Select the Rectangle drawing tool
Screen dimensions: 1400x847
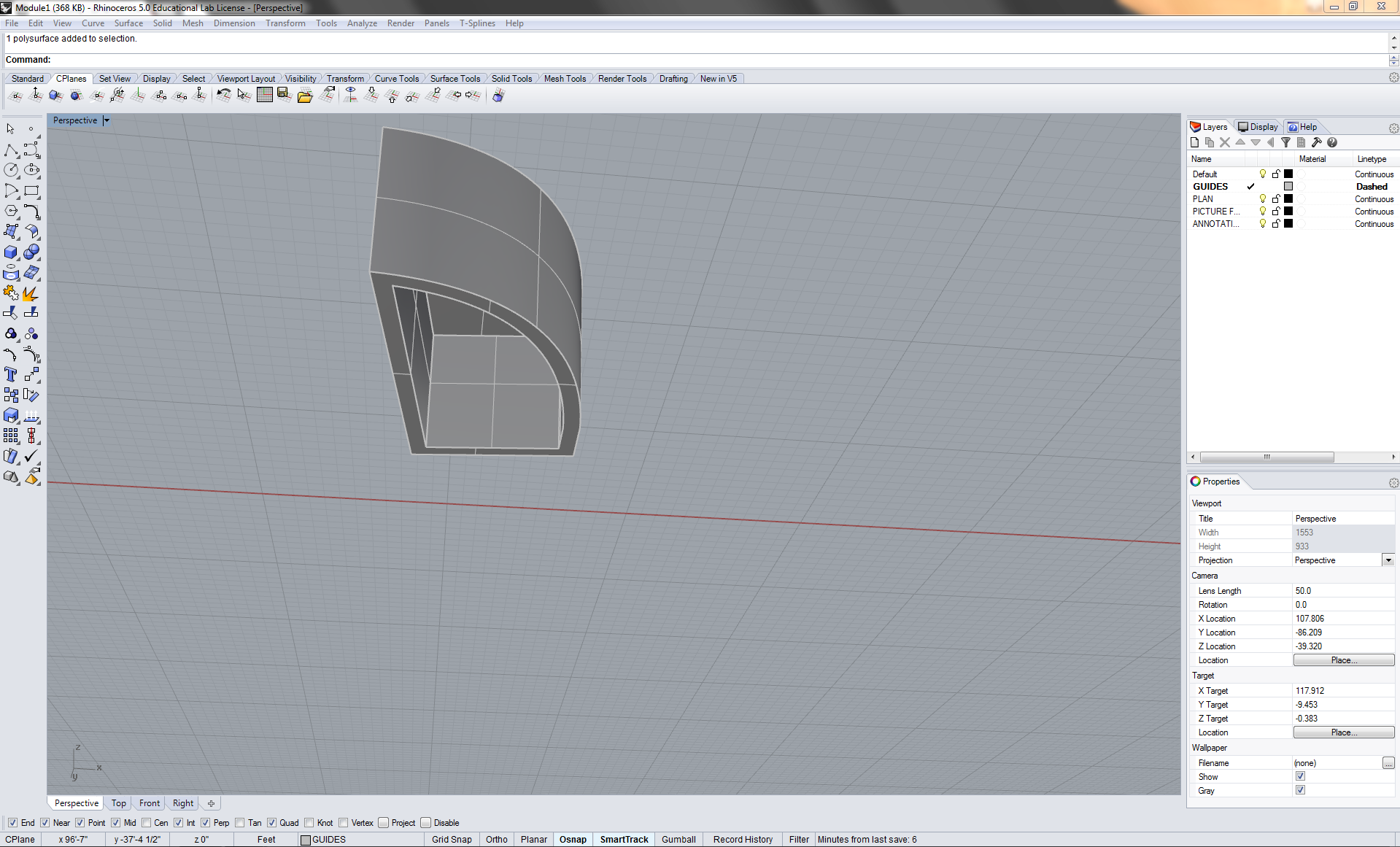tap(31, 190)
